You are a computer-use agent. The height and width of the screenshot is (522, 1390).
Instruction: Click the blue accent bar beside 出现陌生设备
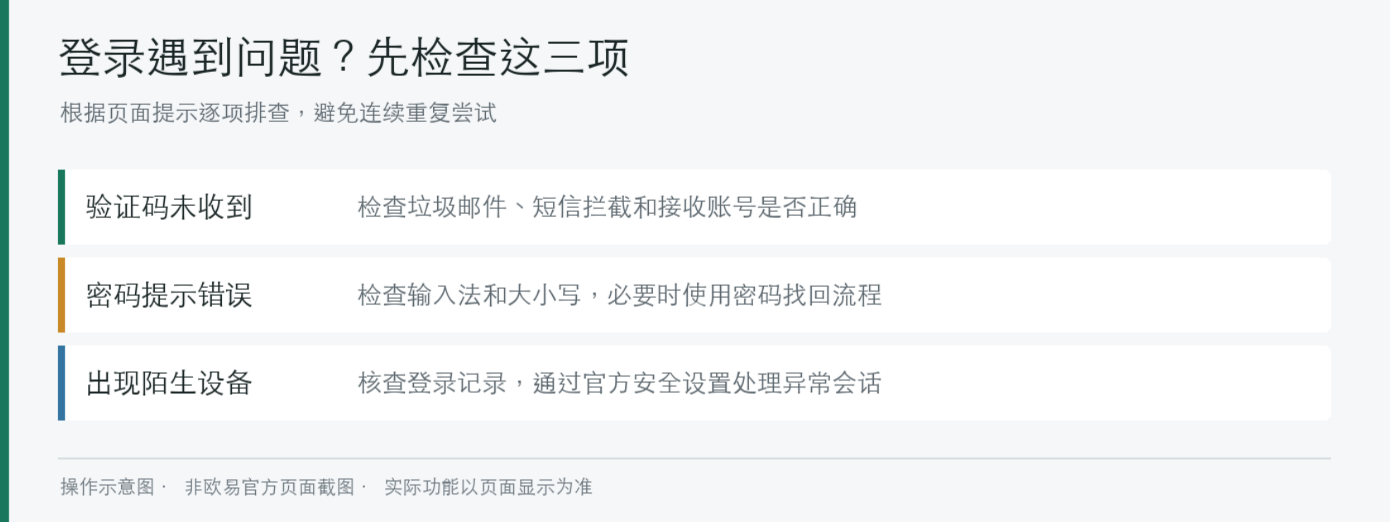pos(61,383)
